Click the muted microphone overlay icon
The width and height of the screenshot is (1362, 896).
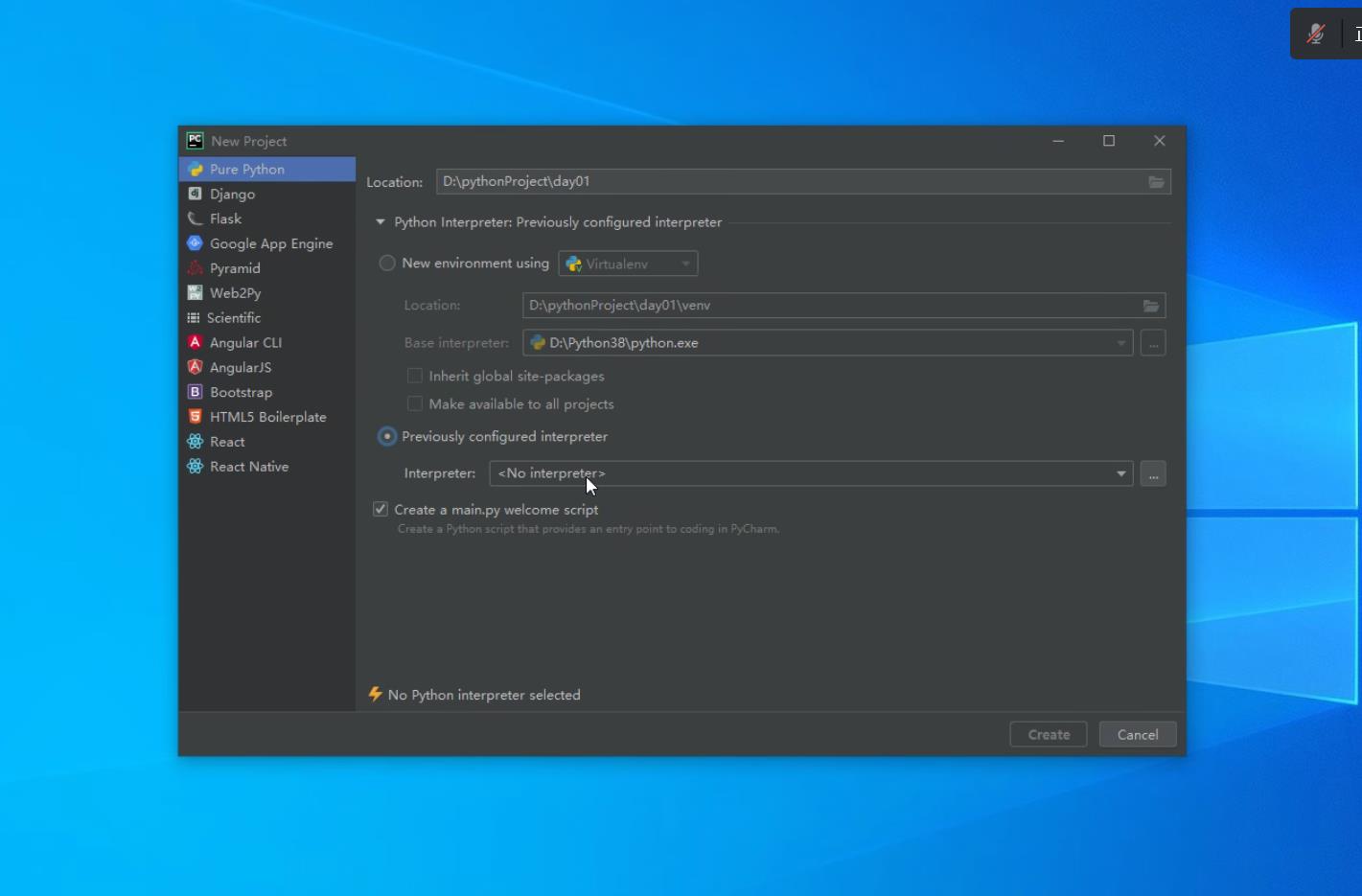pyautogui.click(x=1316, y=34)
